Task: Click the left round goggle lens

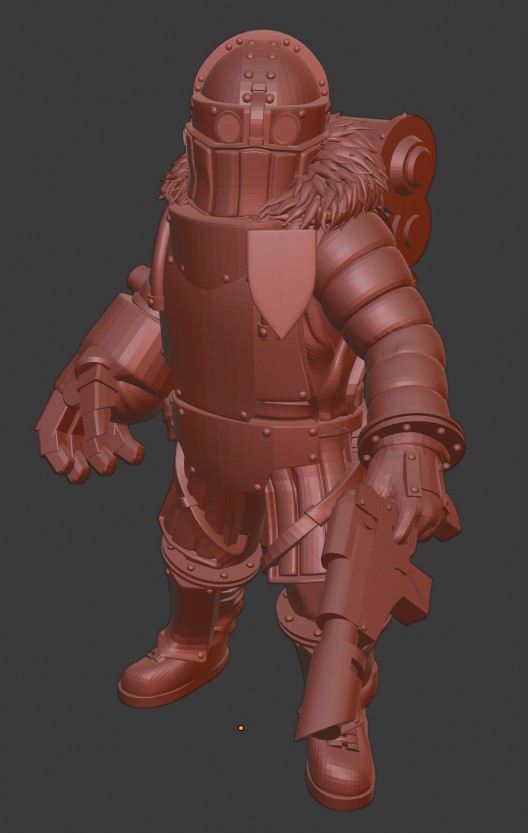Action: click(229, 125)
